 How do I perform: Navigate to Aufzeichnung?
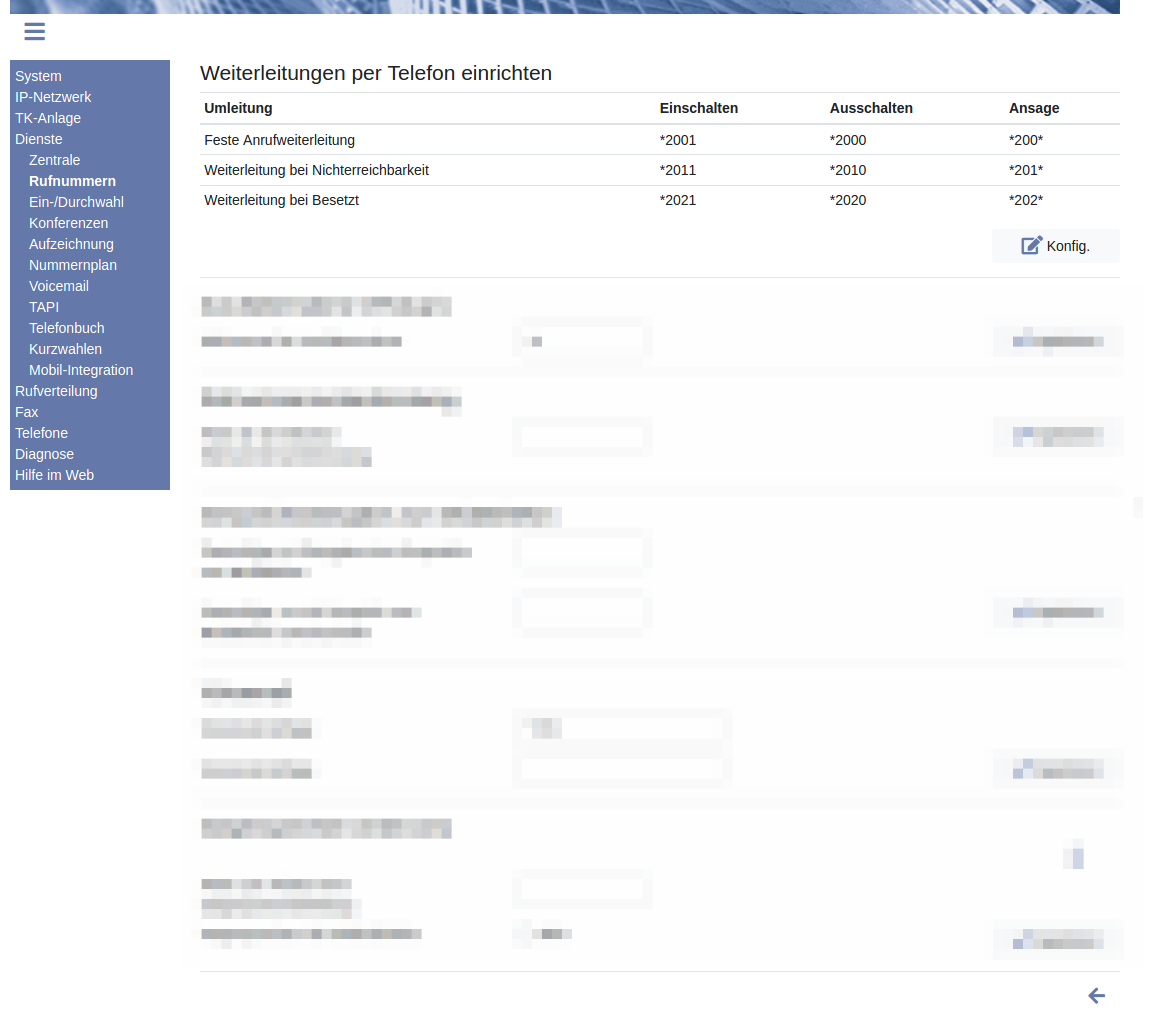click(71, 244)
